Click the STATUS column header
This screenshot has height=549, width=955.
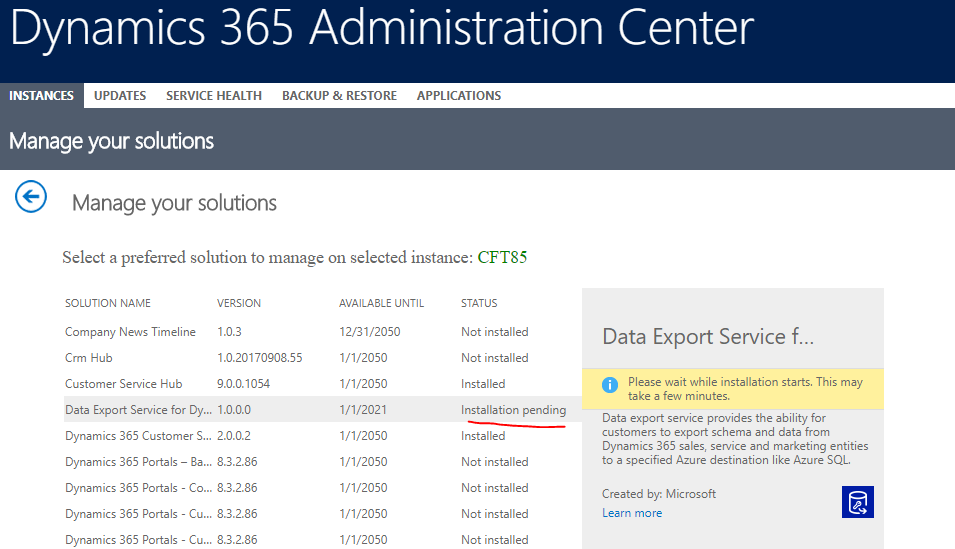coord(479,303)
